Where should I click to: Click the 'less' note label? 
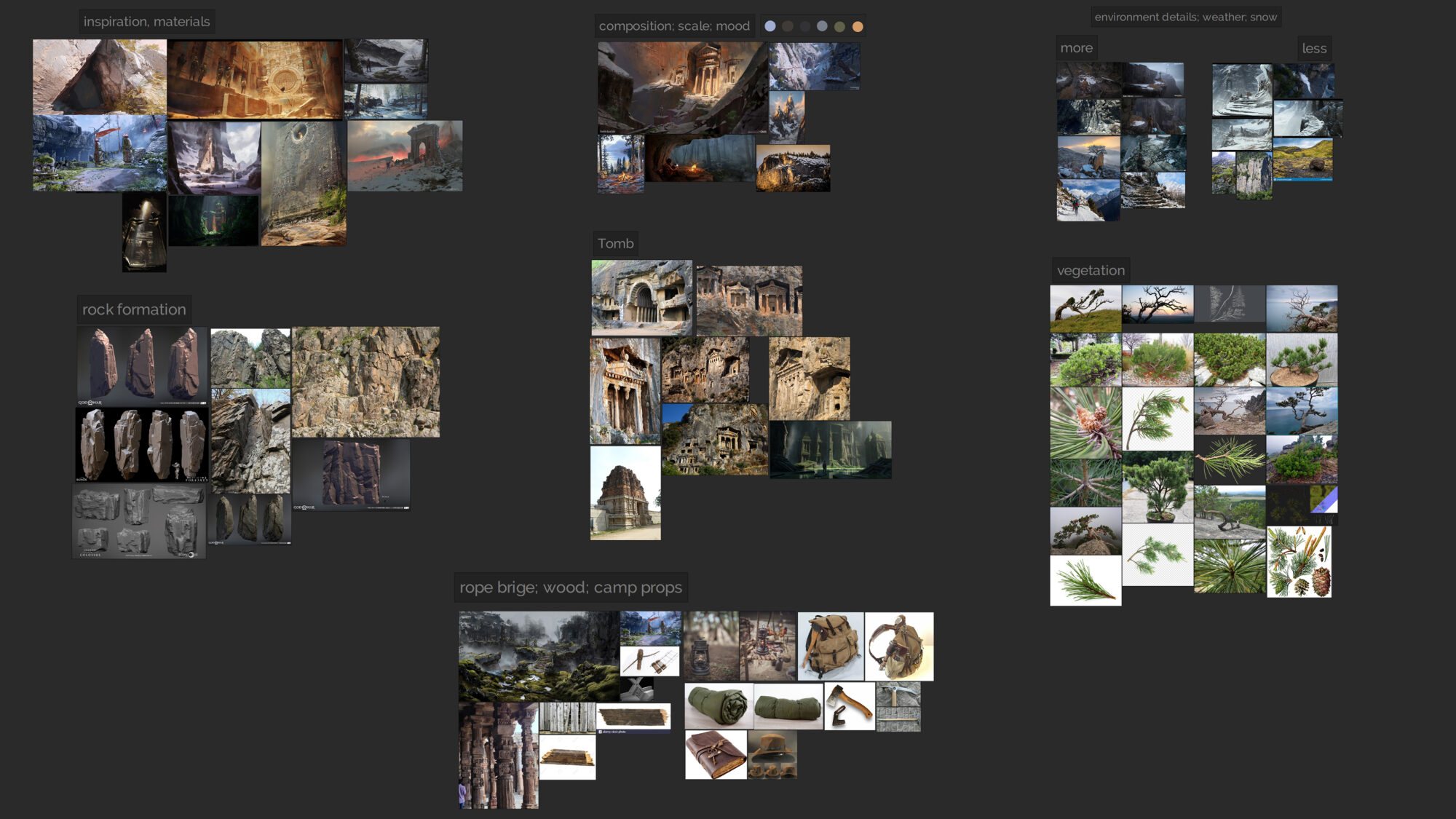click(1314, 49)
